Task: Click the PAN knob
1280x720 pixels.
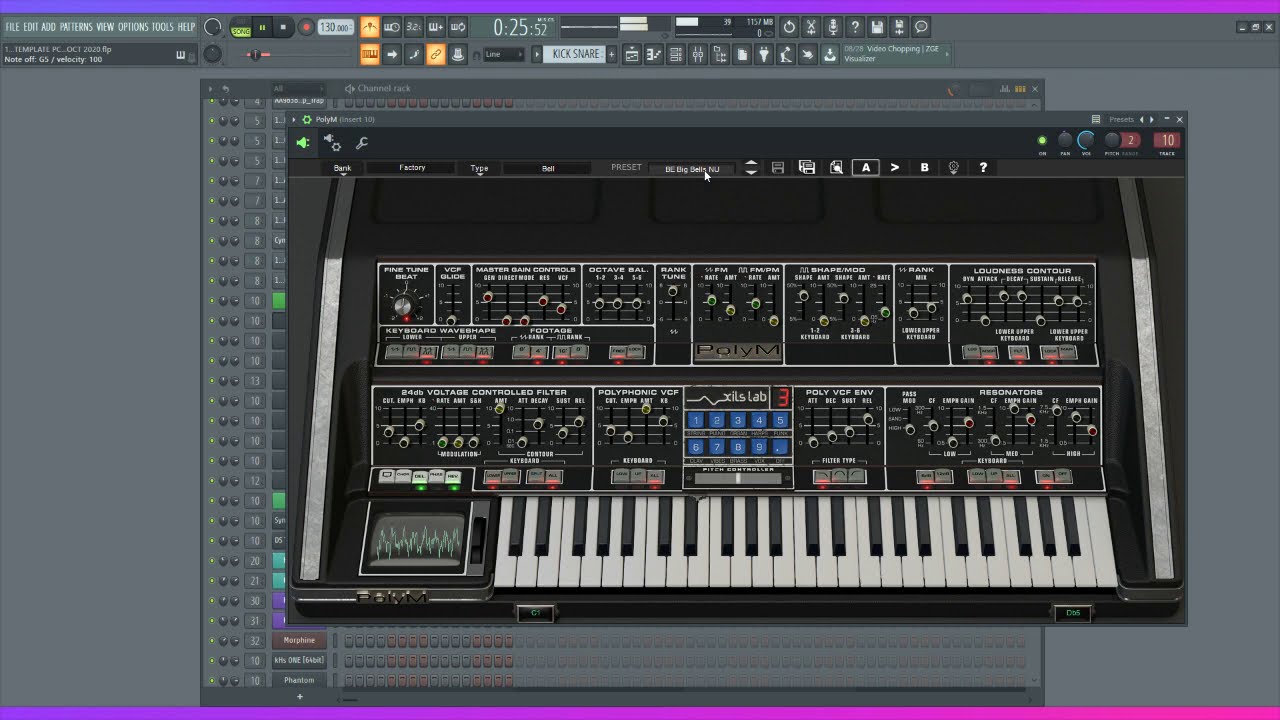Action: pyautogui.click(x=1065, y=141)
